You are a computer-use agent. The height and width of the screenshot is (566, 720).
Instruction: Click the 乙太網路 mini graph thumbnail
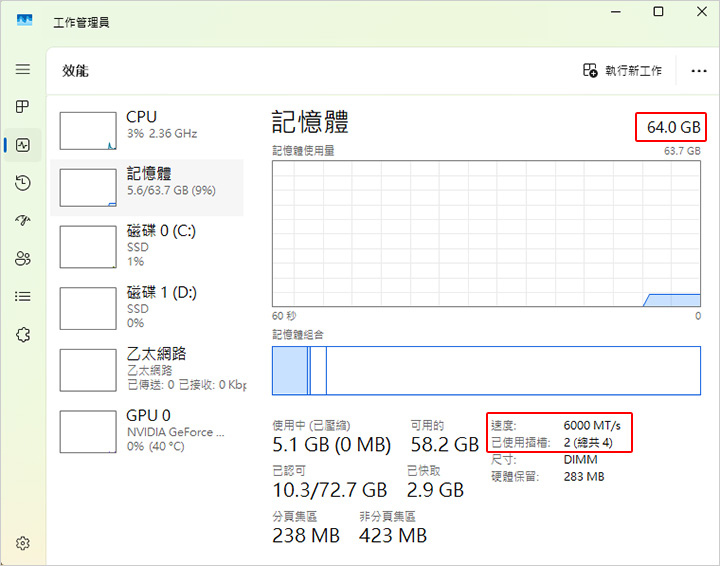pyautogui.click(x=88, y=370)
